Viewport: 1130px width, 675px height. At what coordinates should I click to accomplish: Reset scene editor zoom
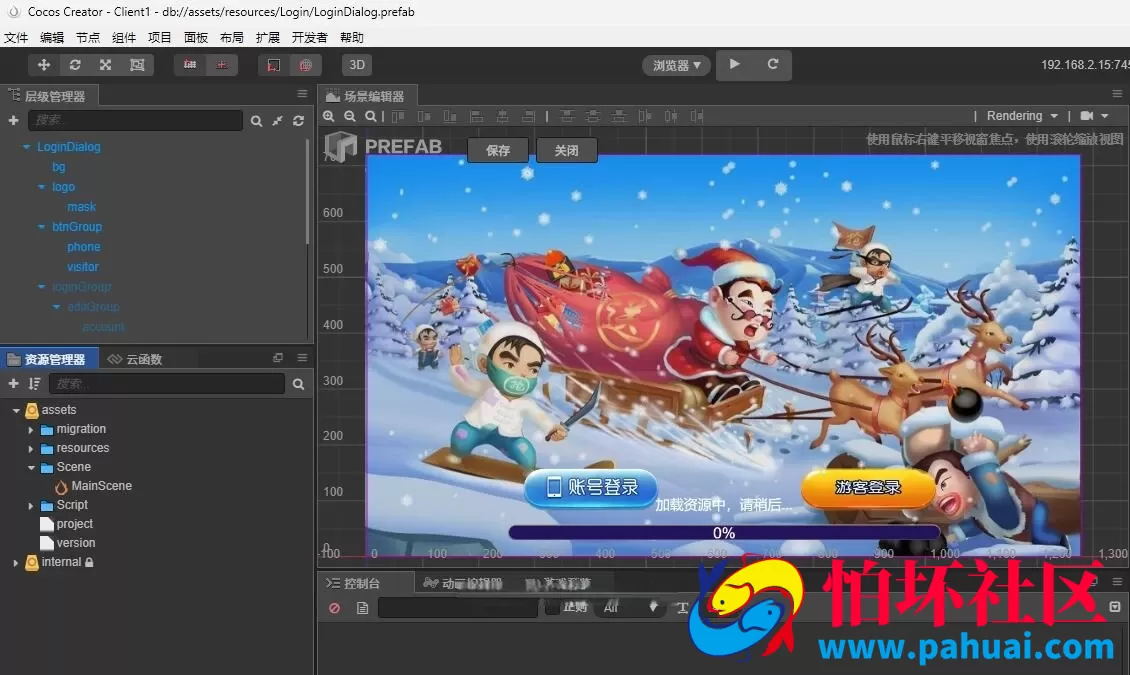click(x=370, y=116)
